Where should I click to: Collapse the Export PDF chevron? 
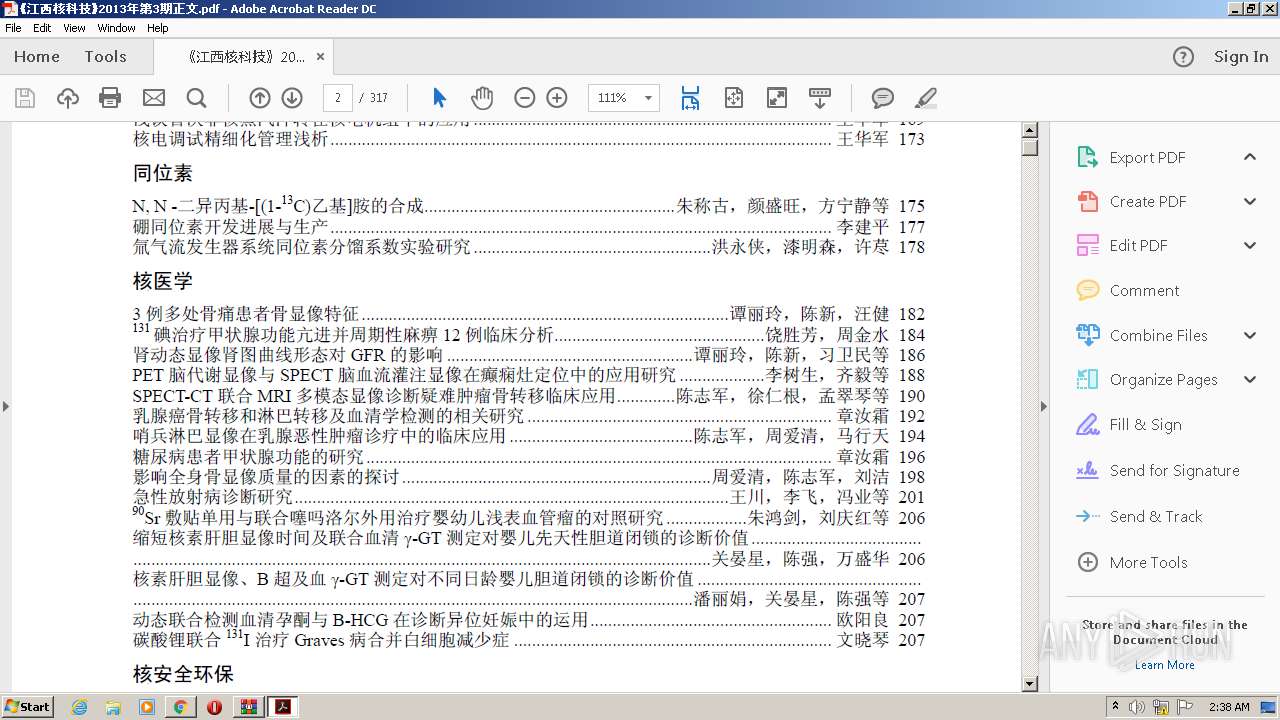point(1250,157)
